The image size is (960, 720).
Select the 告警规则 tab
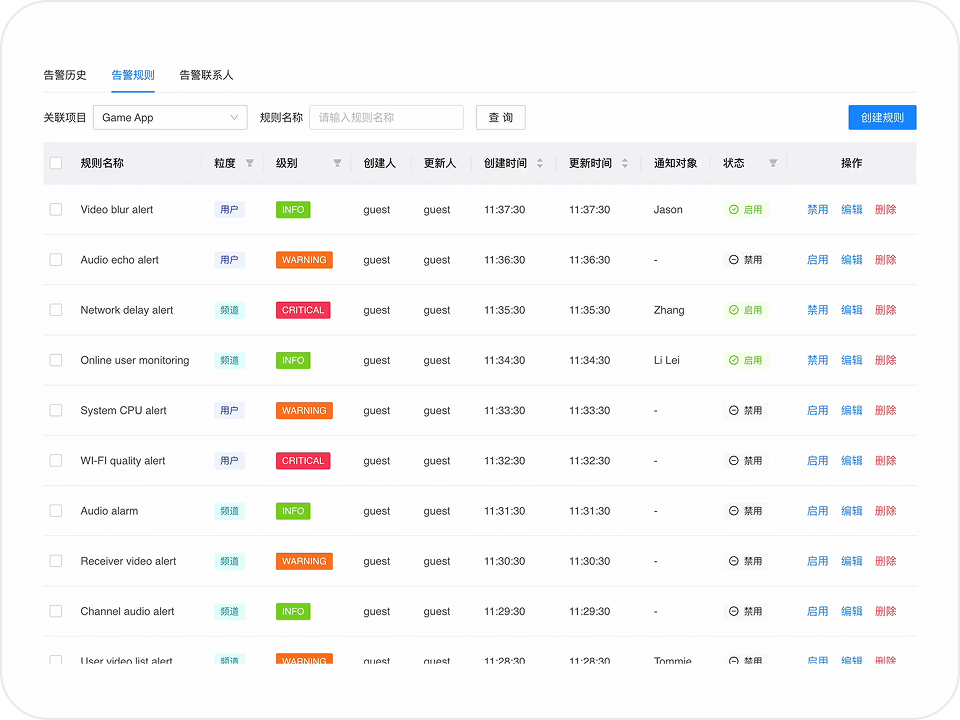[133, 75]
